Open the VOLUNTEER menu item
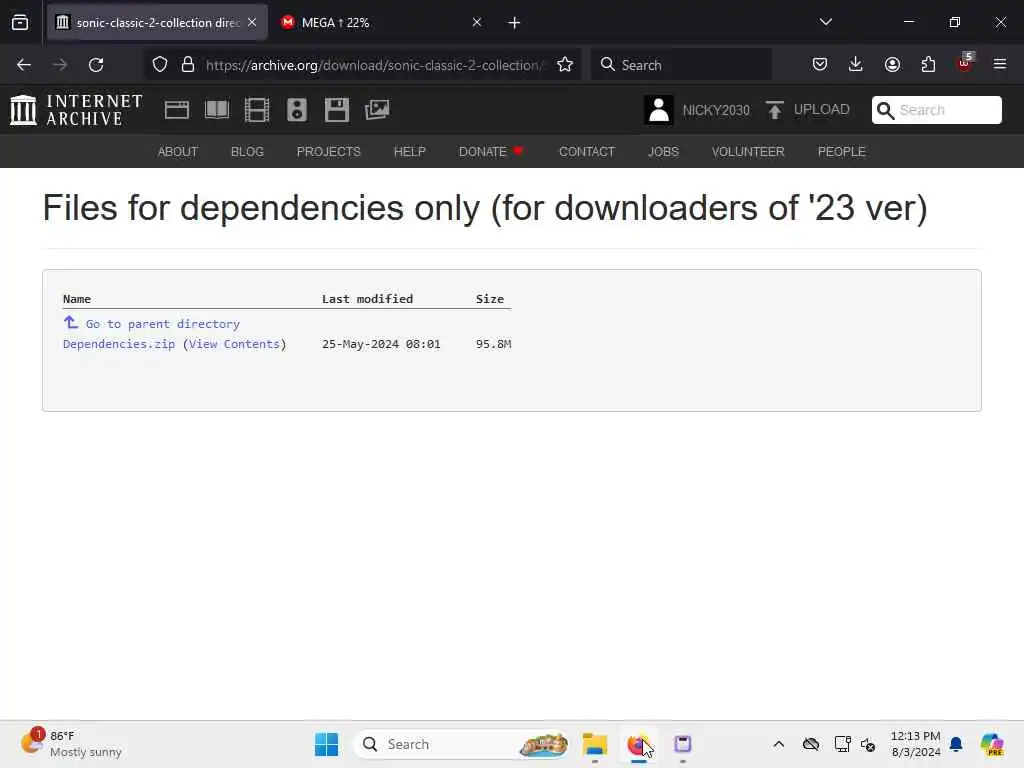 [748, 152]
